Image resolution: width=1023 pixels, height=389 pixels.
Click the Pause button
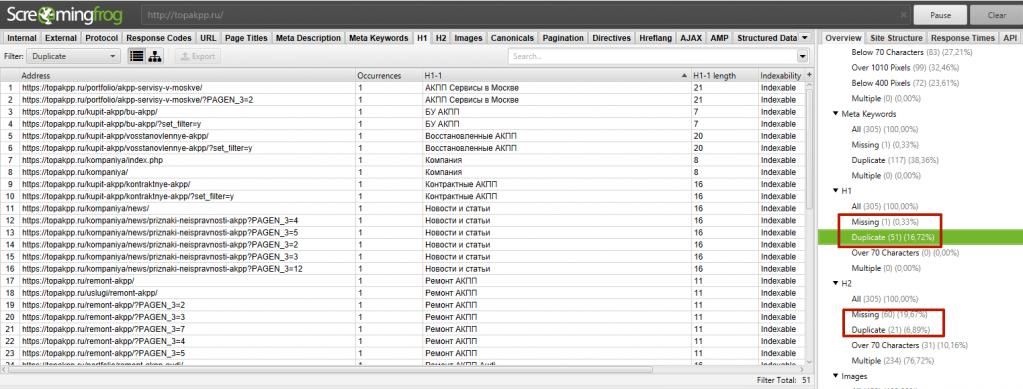pos(940,15)
